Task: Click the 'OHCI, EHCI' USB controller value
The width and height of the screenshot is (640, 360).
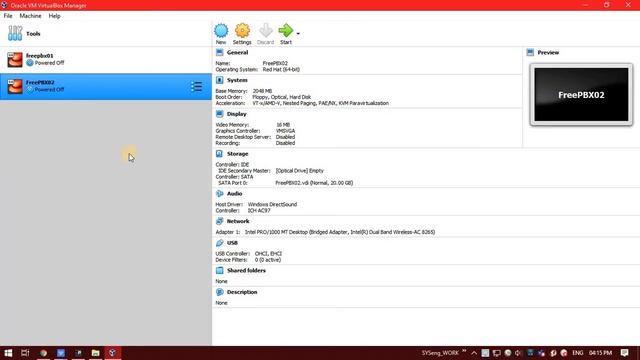Action: [268, 253]
